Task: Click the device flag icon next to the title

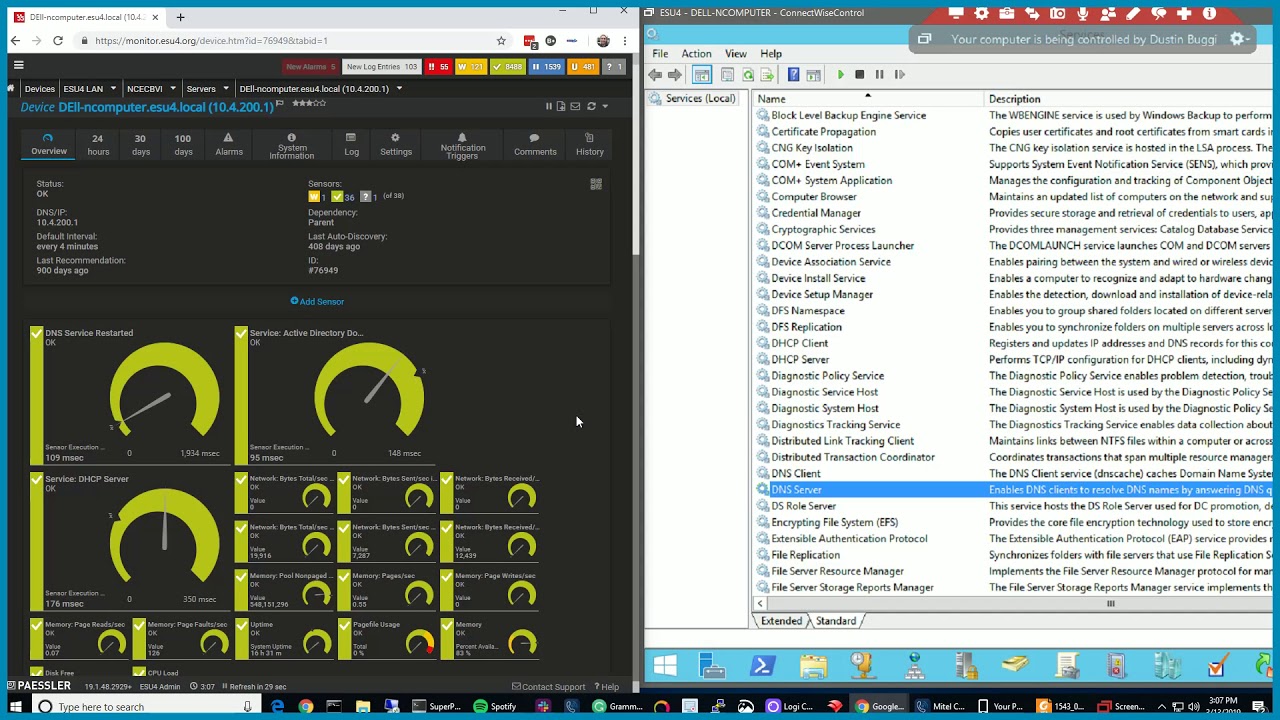Action: pos(280,103)
